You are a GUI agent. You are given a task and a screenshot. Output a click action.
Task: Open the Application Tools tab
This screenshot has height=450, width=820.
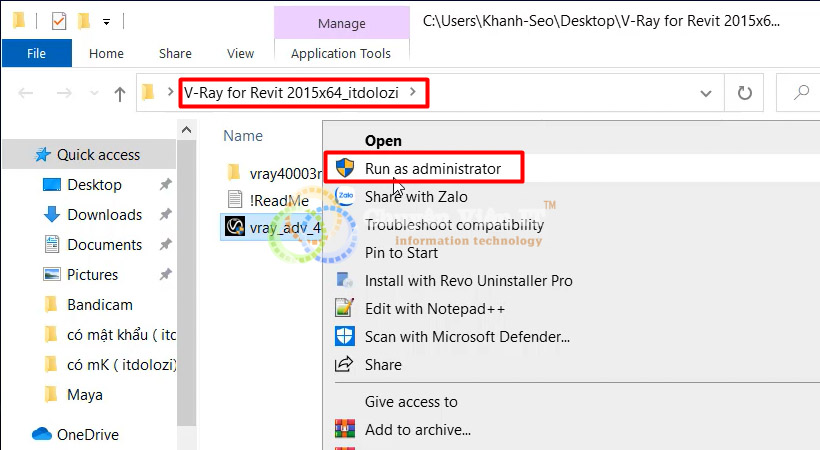[x=341, y=53]
